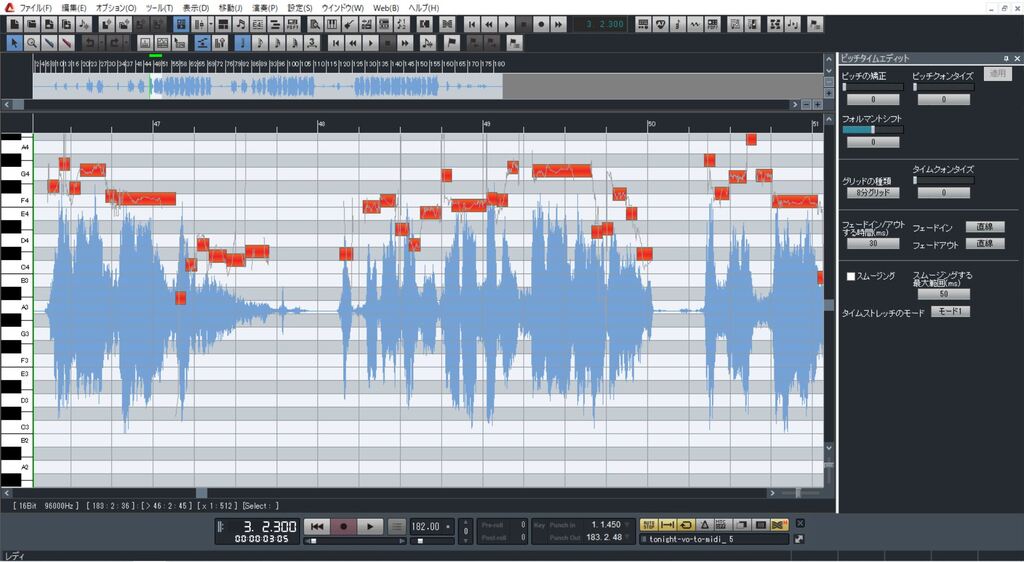Screen dimensions: 1024x562
Task: Toggle the yellow AUTO STEP button
Action: [x=648, y=525]
